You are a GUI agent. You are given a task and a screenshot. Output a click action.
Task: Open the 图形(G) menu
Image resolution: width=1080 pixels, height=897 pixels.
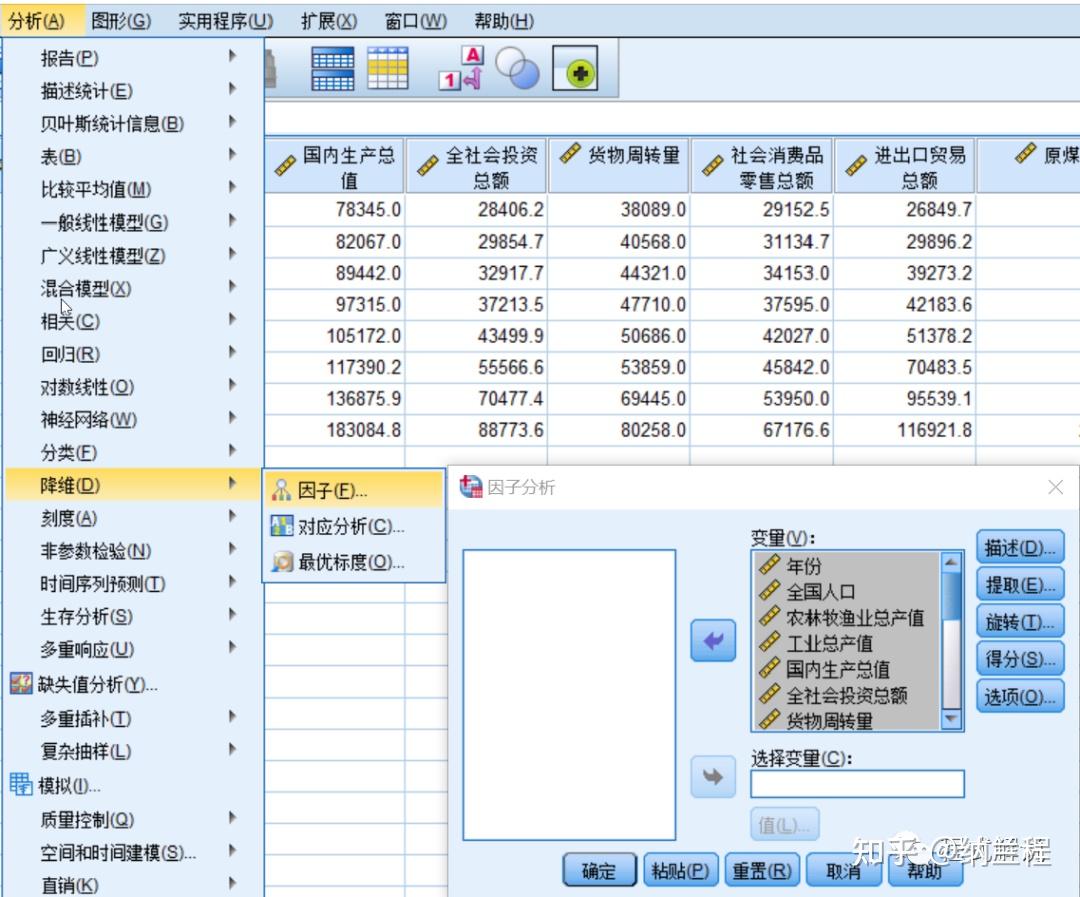coord(121,21)
